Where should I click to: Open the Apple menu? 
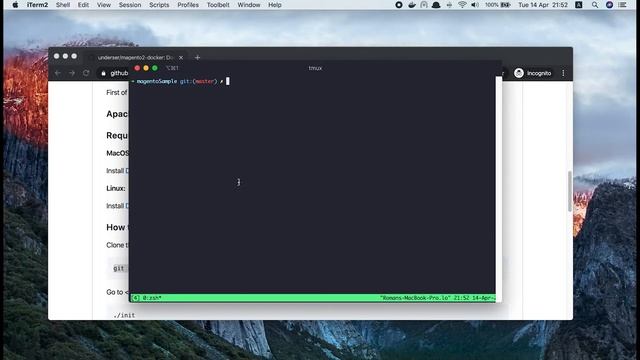(x=15, y=5)
